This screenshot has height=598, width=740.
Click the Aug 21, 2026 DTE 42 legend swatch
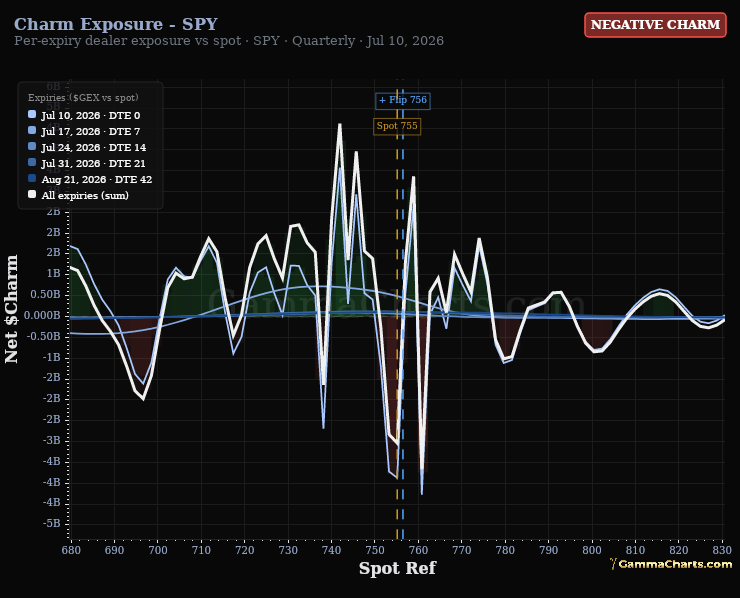coord(32,178)
